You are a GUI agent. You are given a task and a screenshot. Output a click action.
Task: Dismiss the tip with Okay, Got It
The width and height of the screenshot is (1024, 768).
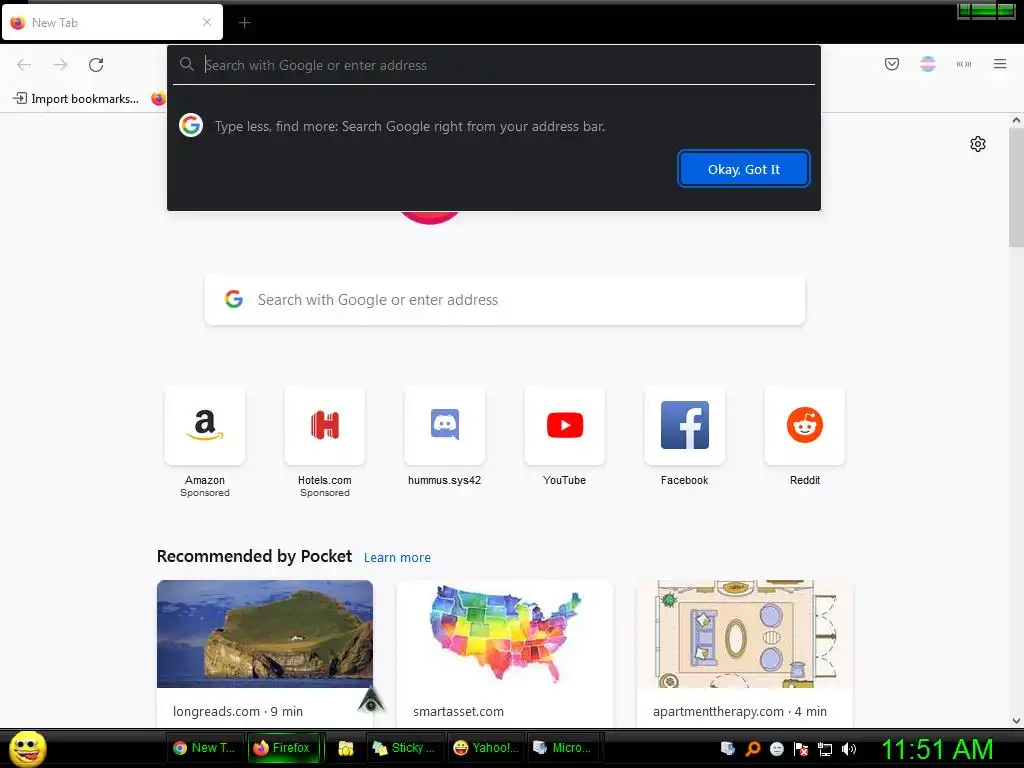click(744, 169)
